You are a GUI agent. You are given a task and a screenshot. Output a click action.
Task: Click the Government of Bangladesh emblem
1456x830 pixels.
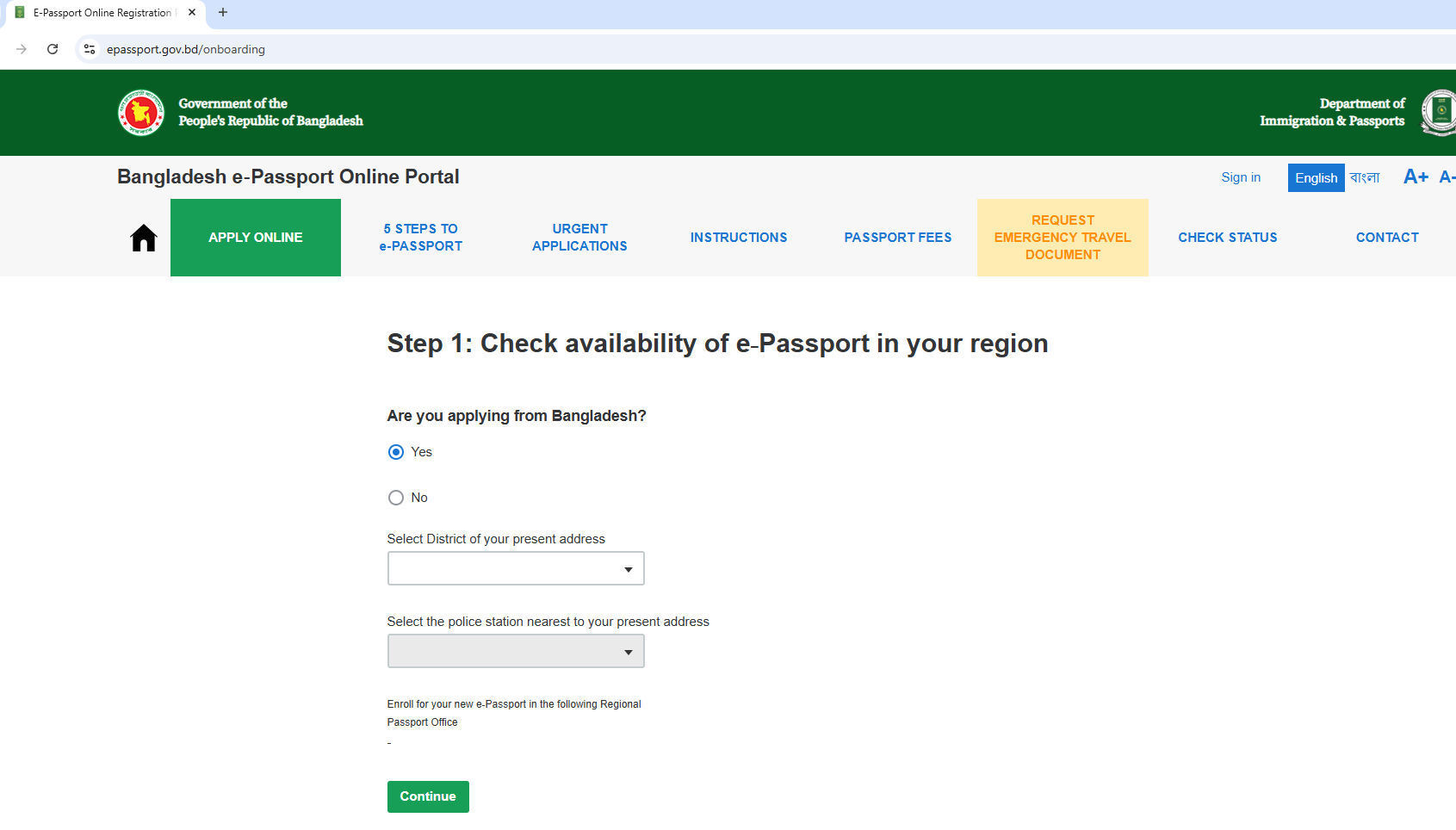pos(139,112)
